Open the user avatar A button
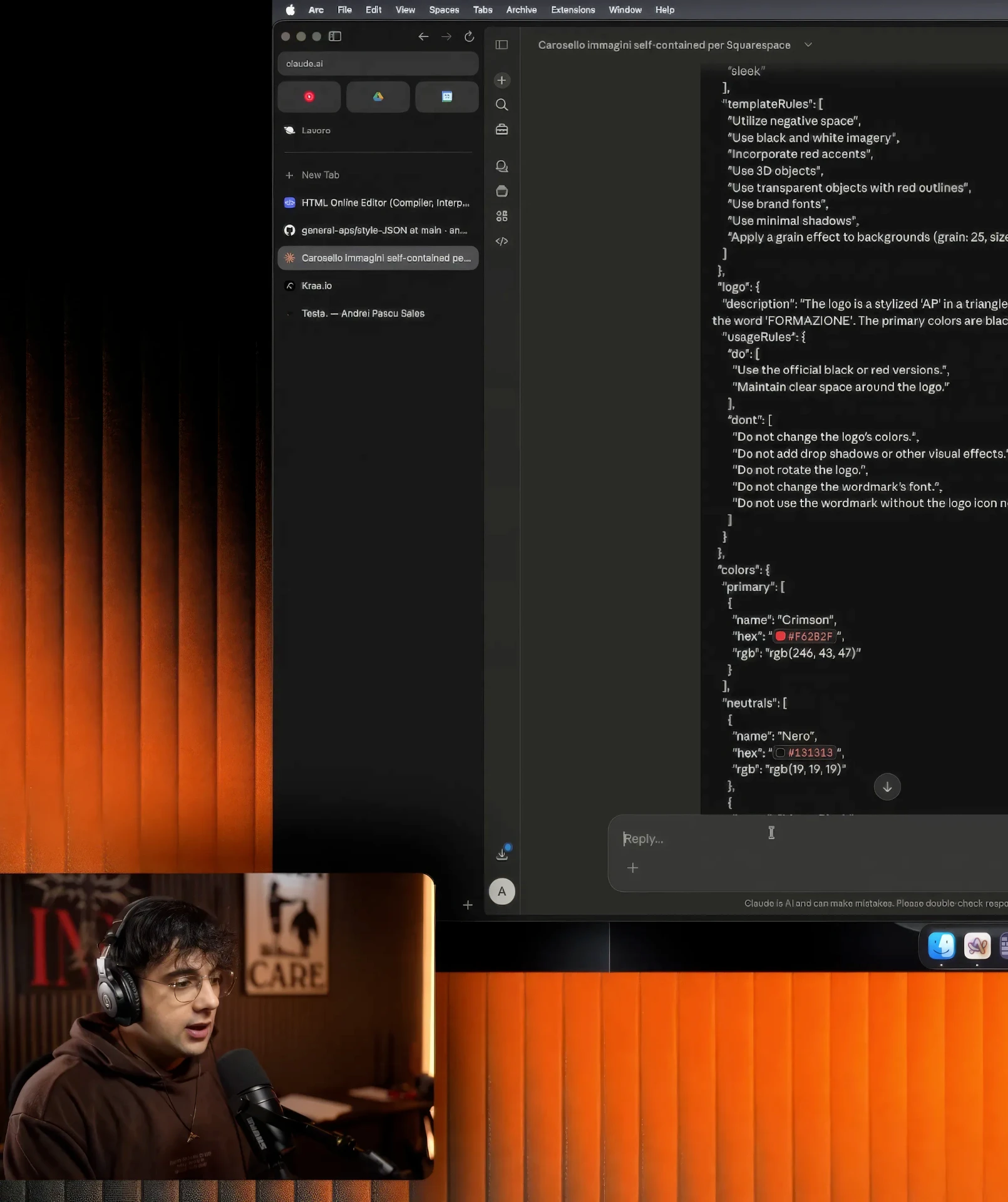This screenshot has width=1008, height=1202. pyautogui.click(x=502, y=891)
